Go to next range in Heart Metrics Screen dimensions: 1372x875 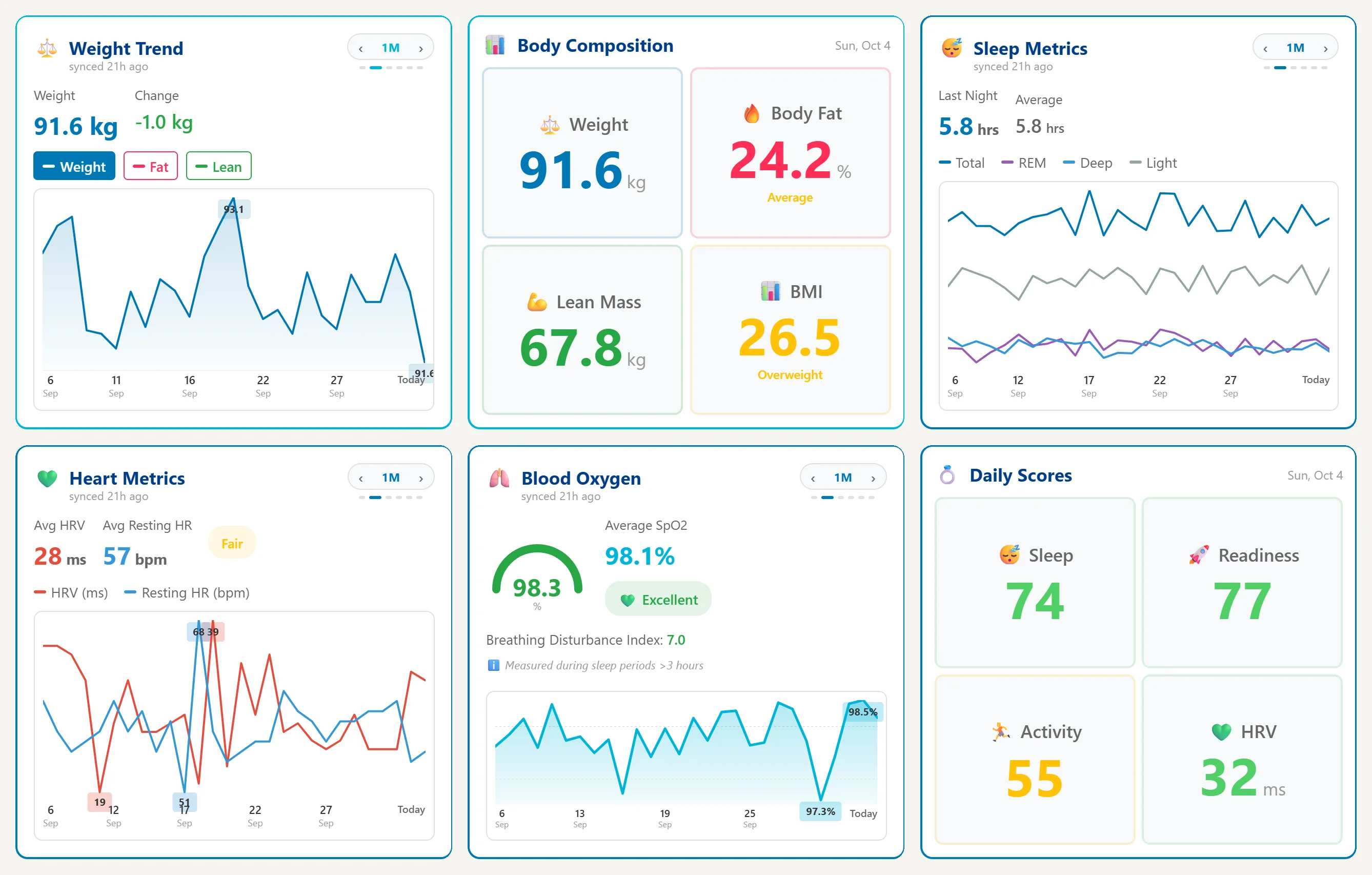coord(421,478)
